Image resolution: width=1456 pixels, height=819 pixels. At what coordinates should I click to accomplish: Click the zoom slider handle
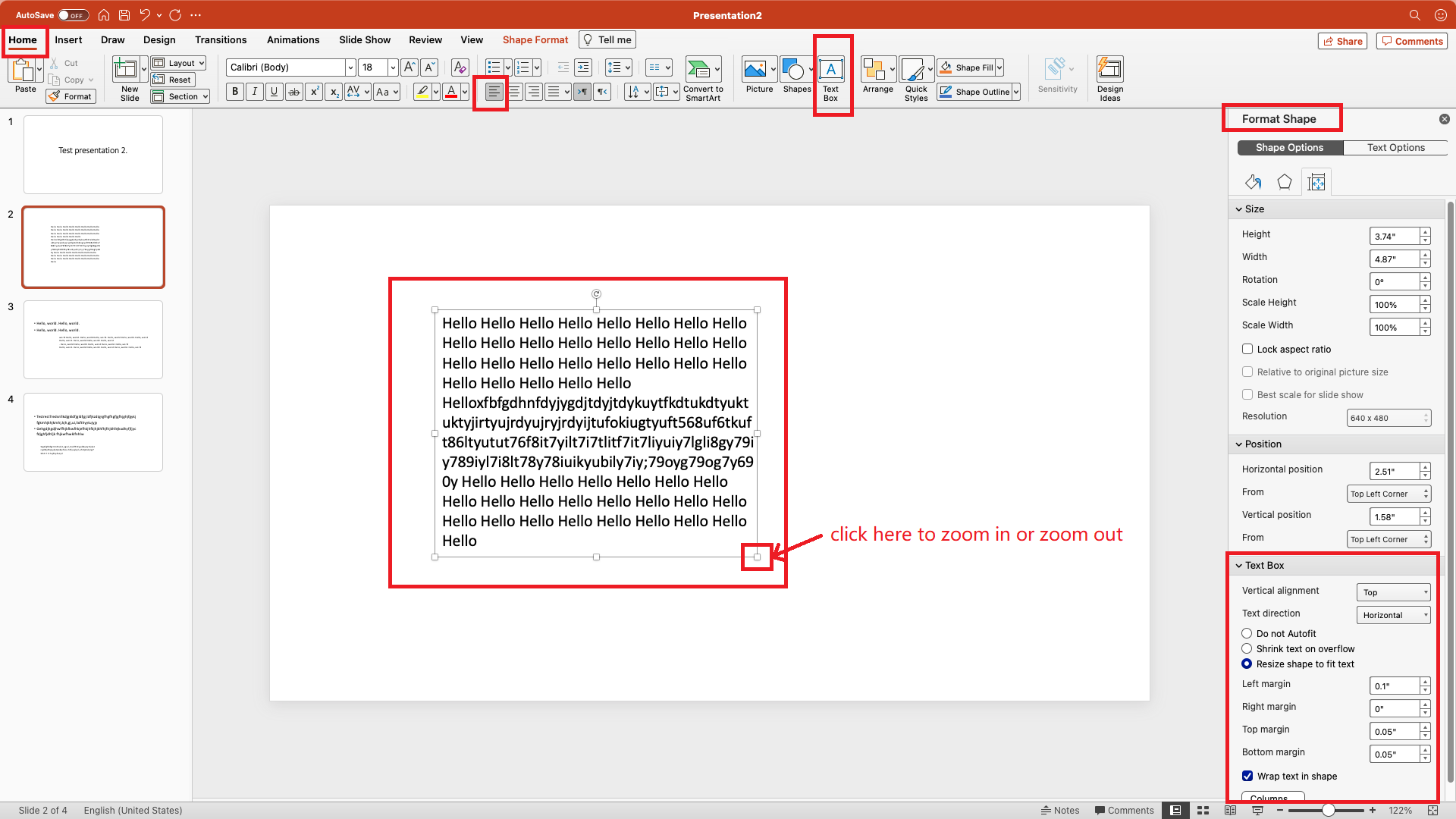[1329, 810]
